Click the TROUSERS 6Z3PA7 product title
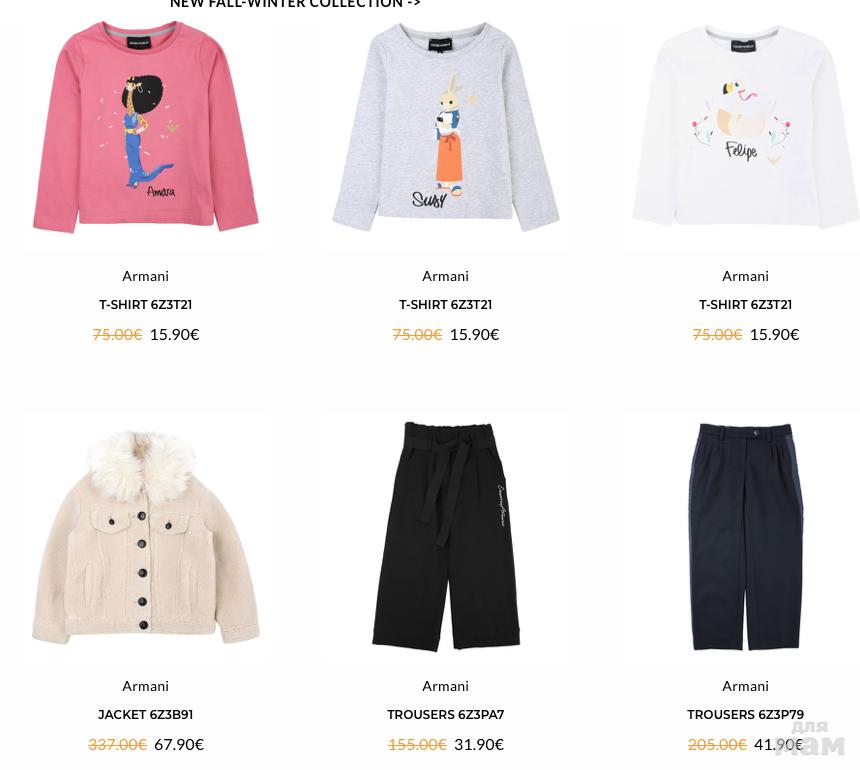This screenshot has width=860, height=770. coord(445,715)
